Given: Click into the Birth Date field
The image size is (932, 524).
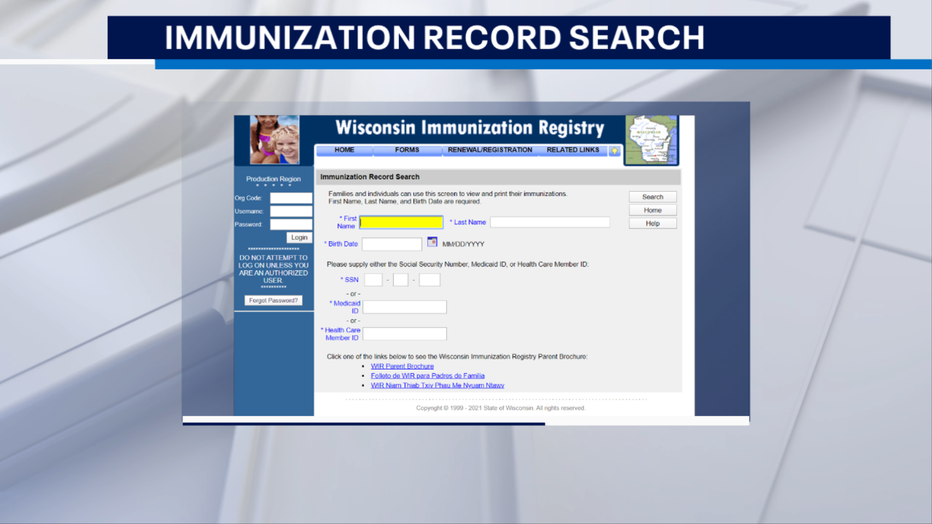Looking at the screenshot, I should tap(392, 244).
